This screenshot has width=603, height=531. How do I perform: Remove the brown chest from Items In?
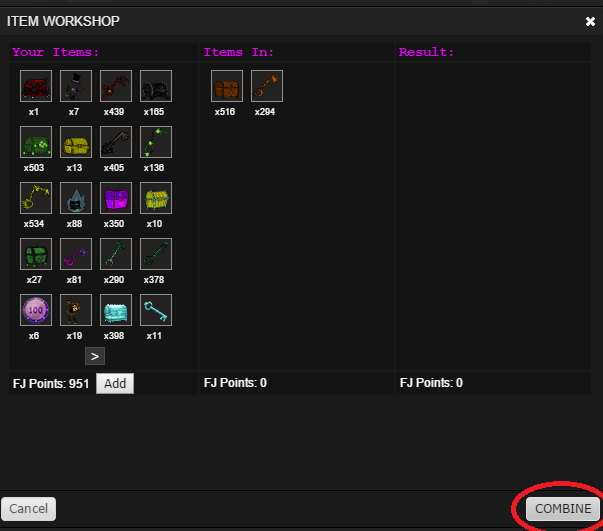coord(227,86)
